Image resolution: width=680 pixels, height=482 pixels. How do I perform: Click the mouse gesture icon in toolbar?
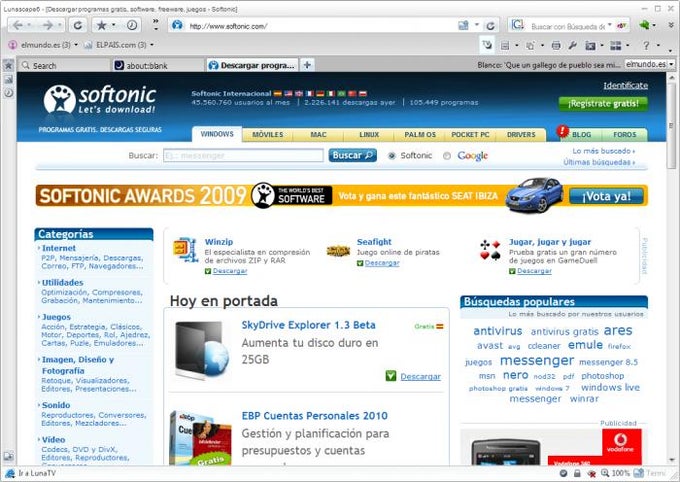click(x=487, y=45)
